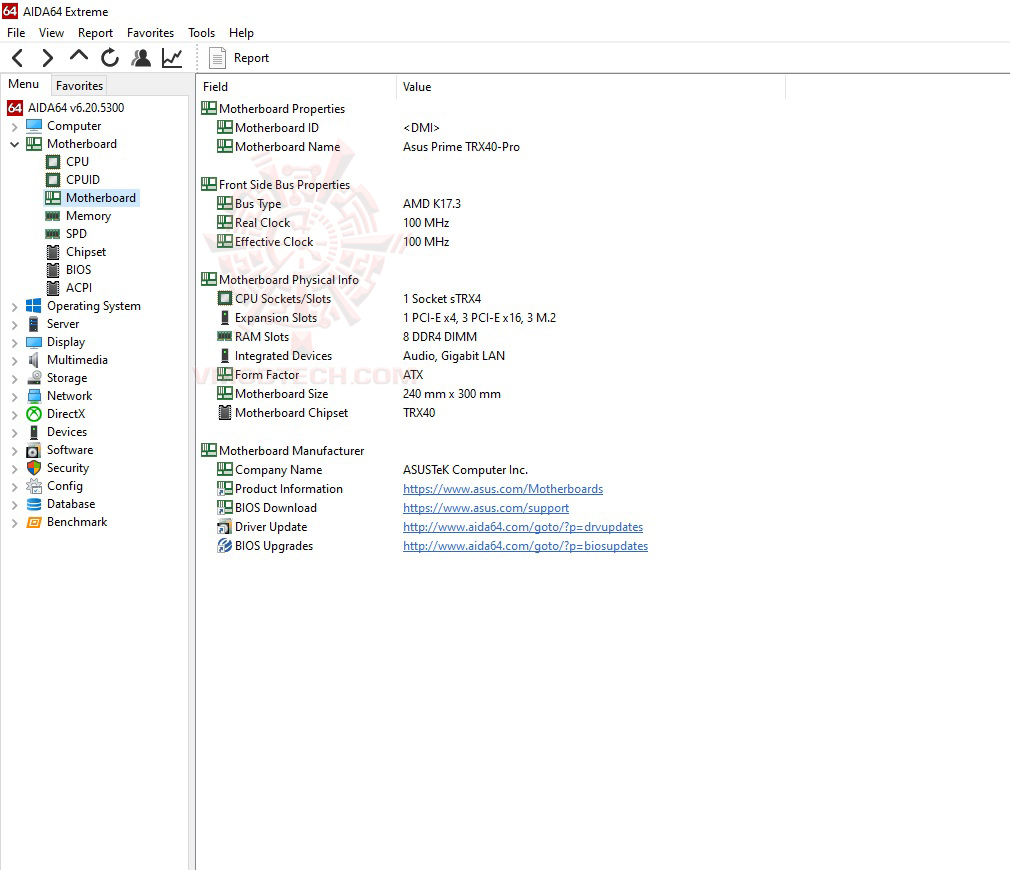
Task: Switch to the Favorites tab
Action: (79, 86)
